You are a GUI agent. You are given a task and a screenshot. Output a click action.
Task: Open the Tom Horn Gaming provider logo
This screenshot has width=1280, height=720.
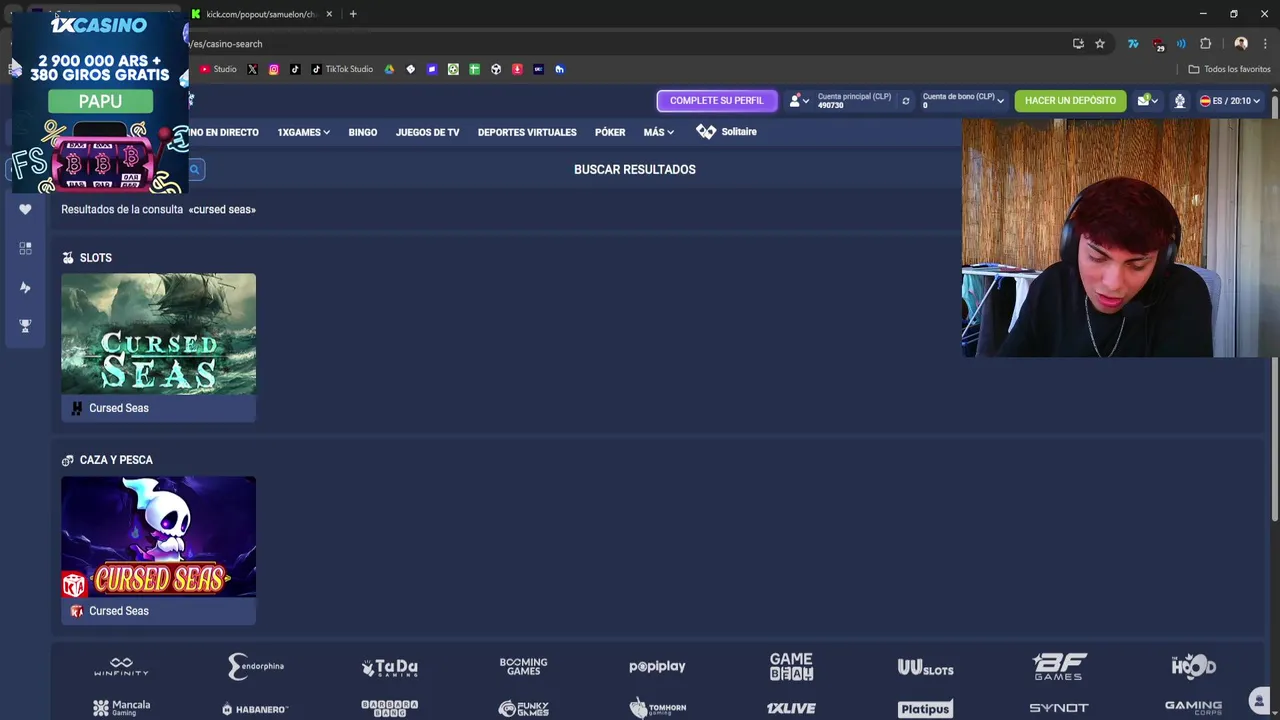point(657,708)
